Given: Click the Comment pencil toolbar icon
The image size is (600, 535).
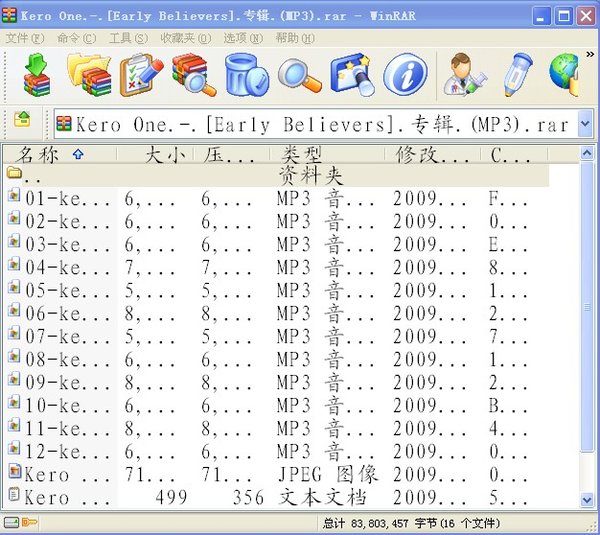Looking at the screenshot, I should point(518,75).
